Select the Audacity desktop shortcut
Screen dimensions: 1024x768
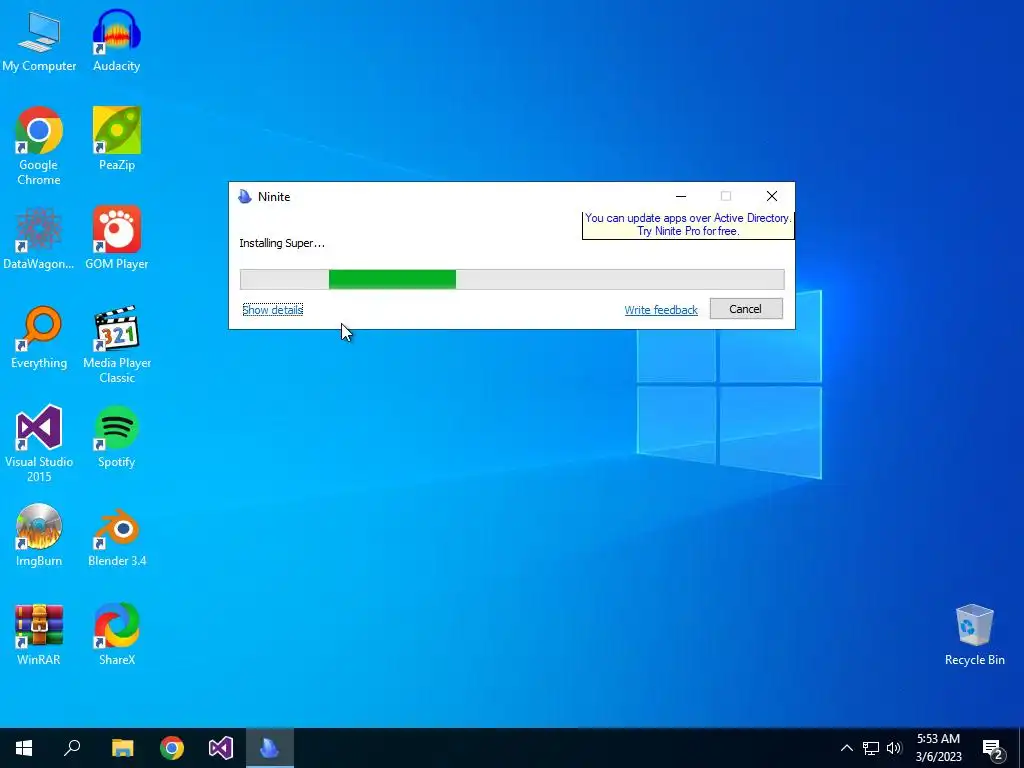tap(116, 40)
